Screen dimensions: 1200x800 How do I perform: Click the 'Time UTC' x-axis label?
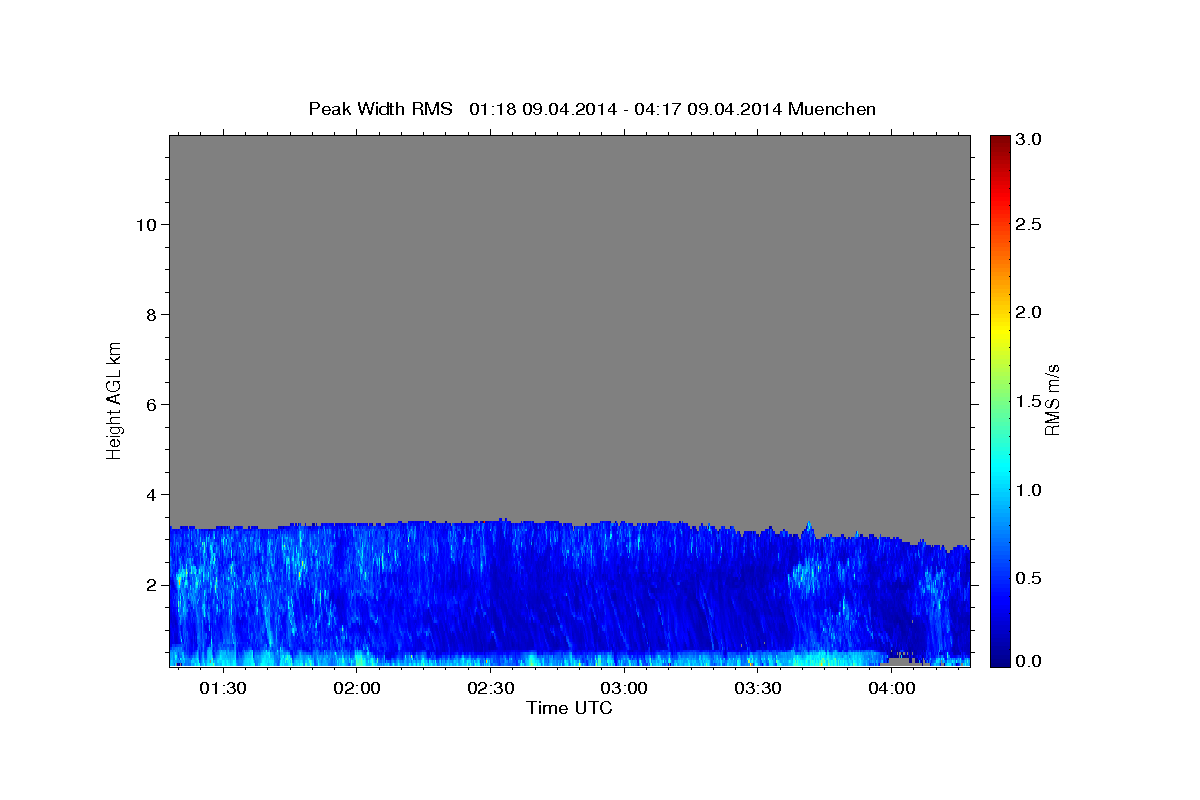coord(569,708)
